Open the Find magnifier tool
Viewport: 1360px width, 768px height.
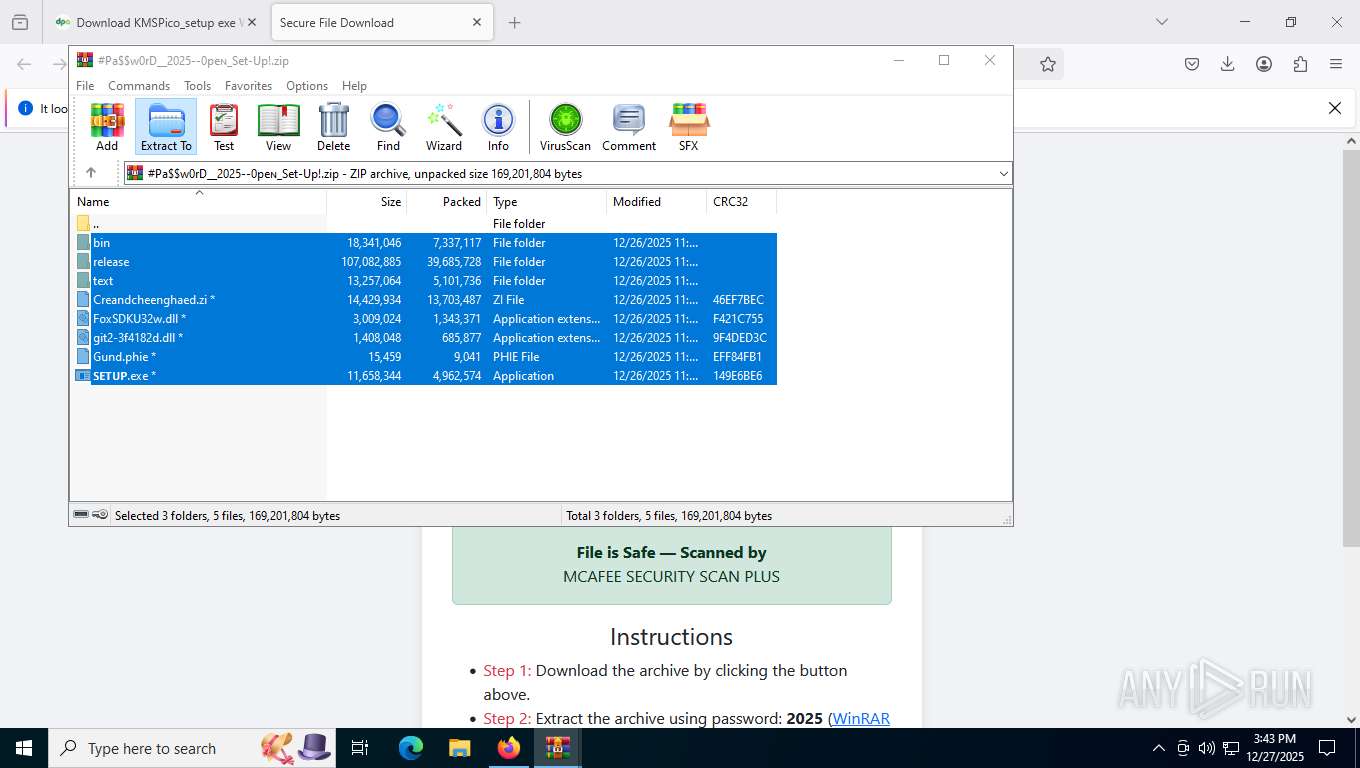pos(388,127)
